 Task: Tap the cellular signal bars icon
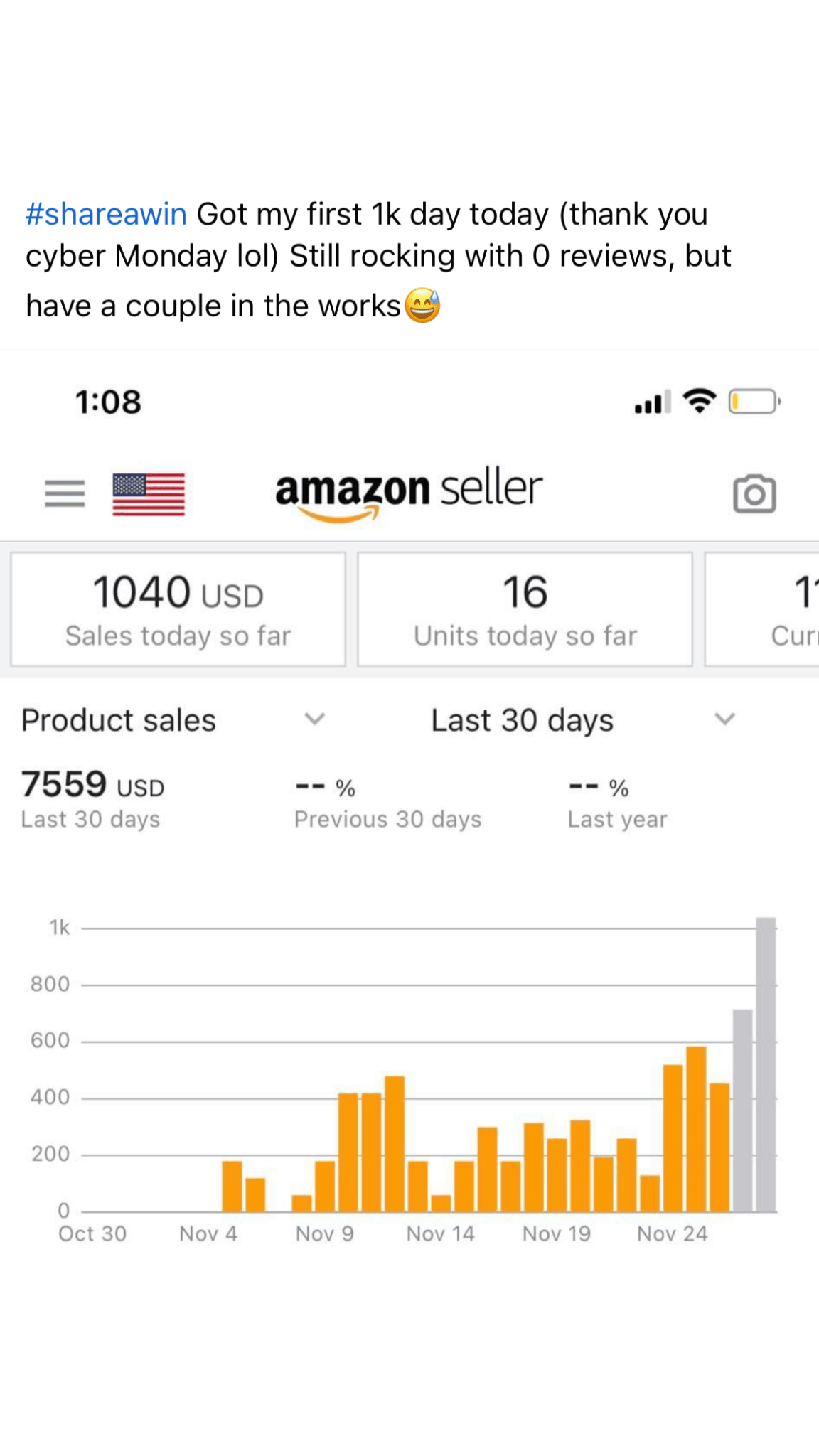point(653,402)
